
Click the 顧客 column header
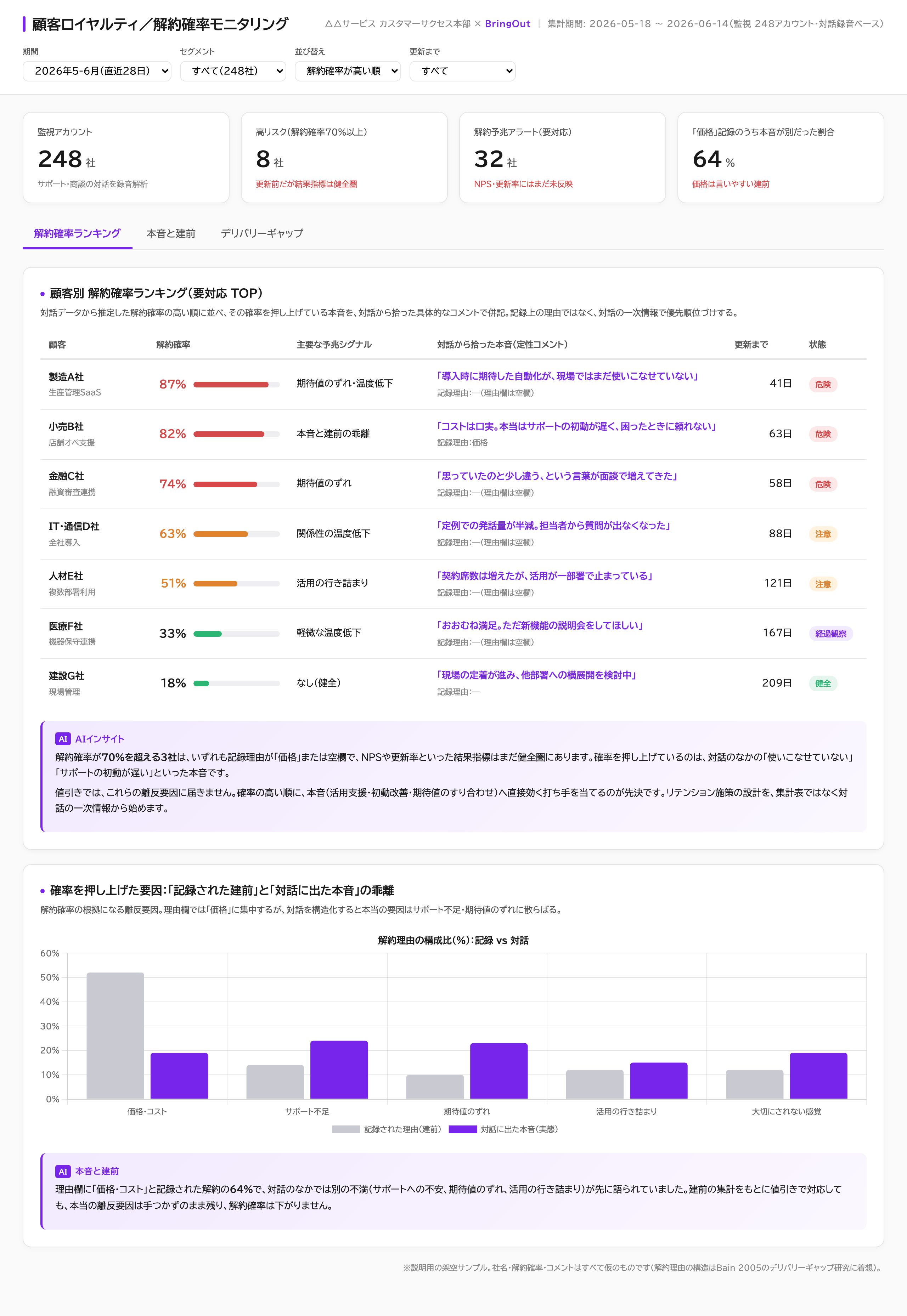pos(57,345)
